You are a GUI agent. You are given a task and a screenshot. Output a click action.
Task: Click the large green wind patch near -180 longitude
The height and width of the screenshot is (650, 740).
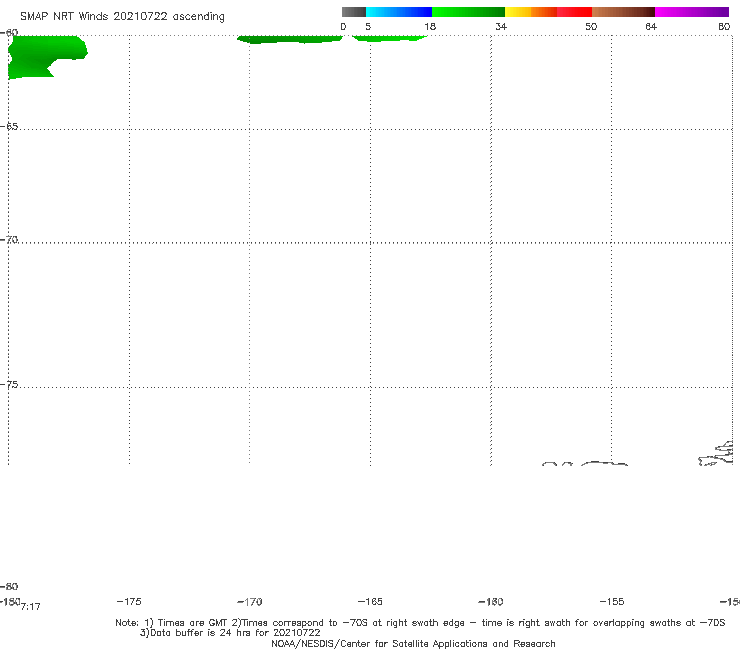point(42,56)
